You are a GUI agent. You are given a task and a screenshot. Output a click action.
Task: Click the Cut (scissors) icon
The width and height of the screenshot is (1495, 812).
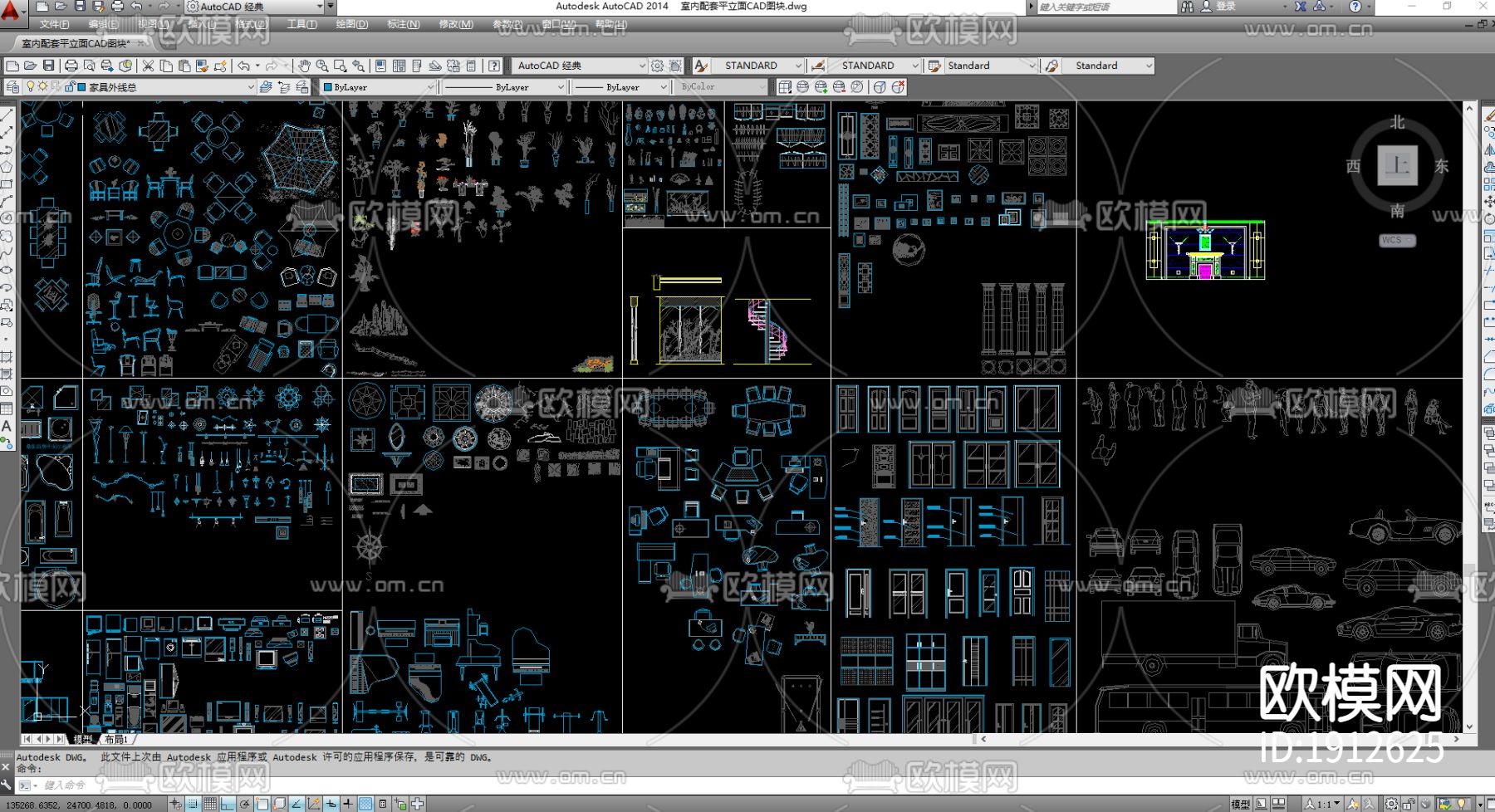(x=148, y=66)
